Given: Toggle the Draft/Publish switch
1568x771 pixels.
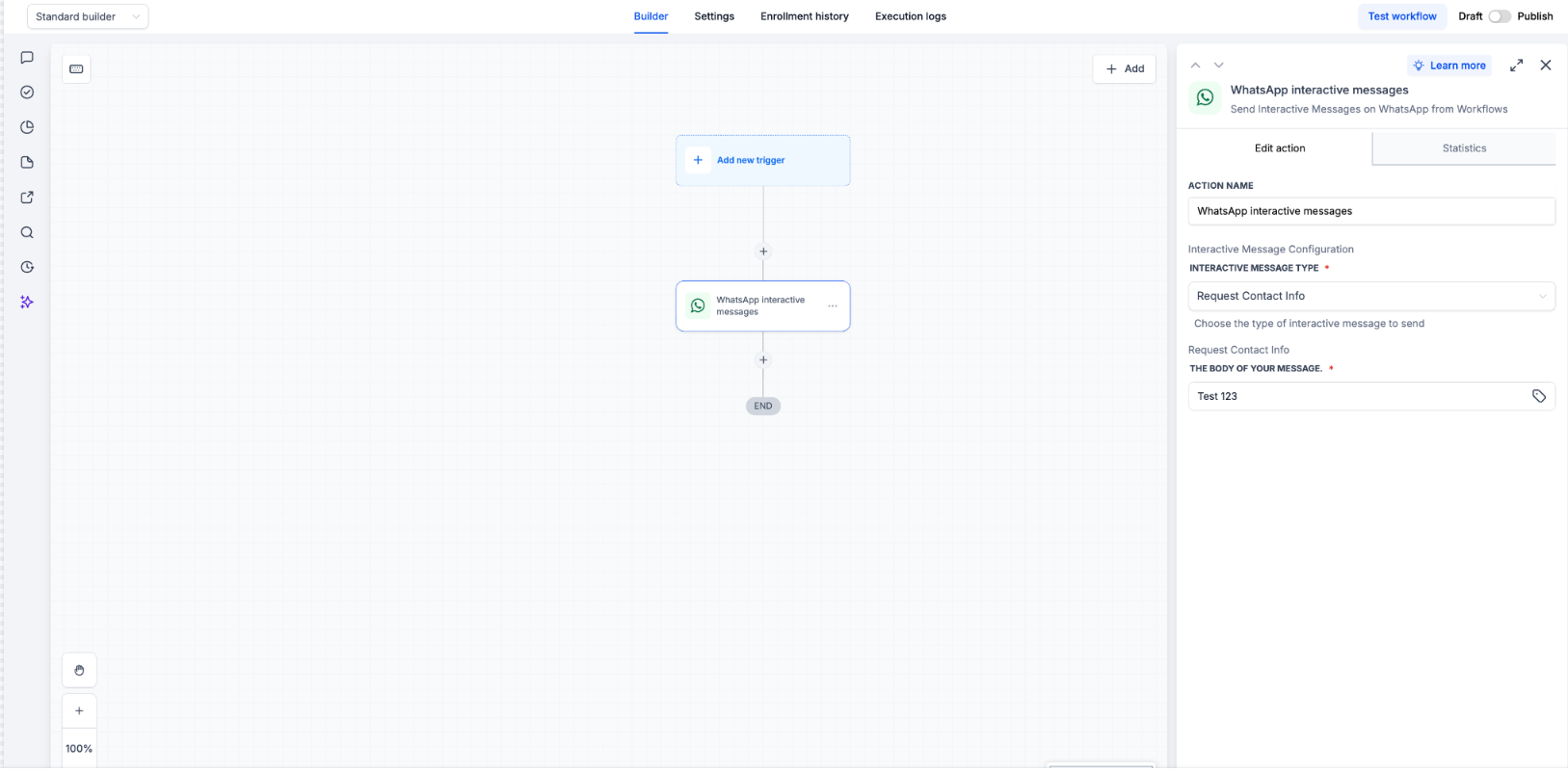Looking at the screenshot, I should 1500,16.
